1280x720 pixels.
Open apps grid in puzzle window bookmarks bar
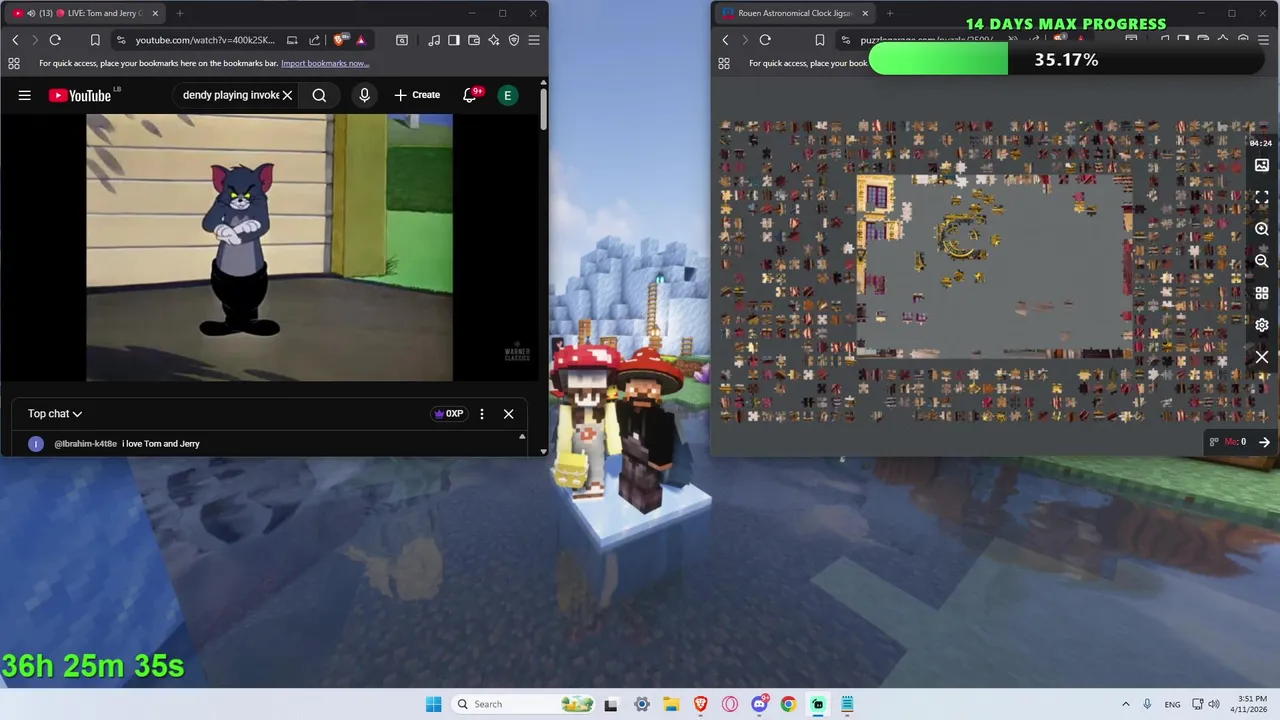pyautogui.click(x=724, y=63)
